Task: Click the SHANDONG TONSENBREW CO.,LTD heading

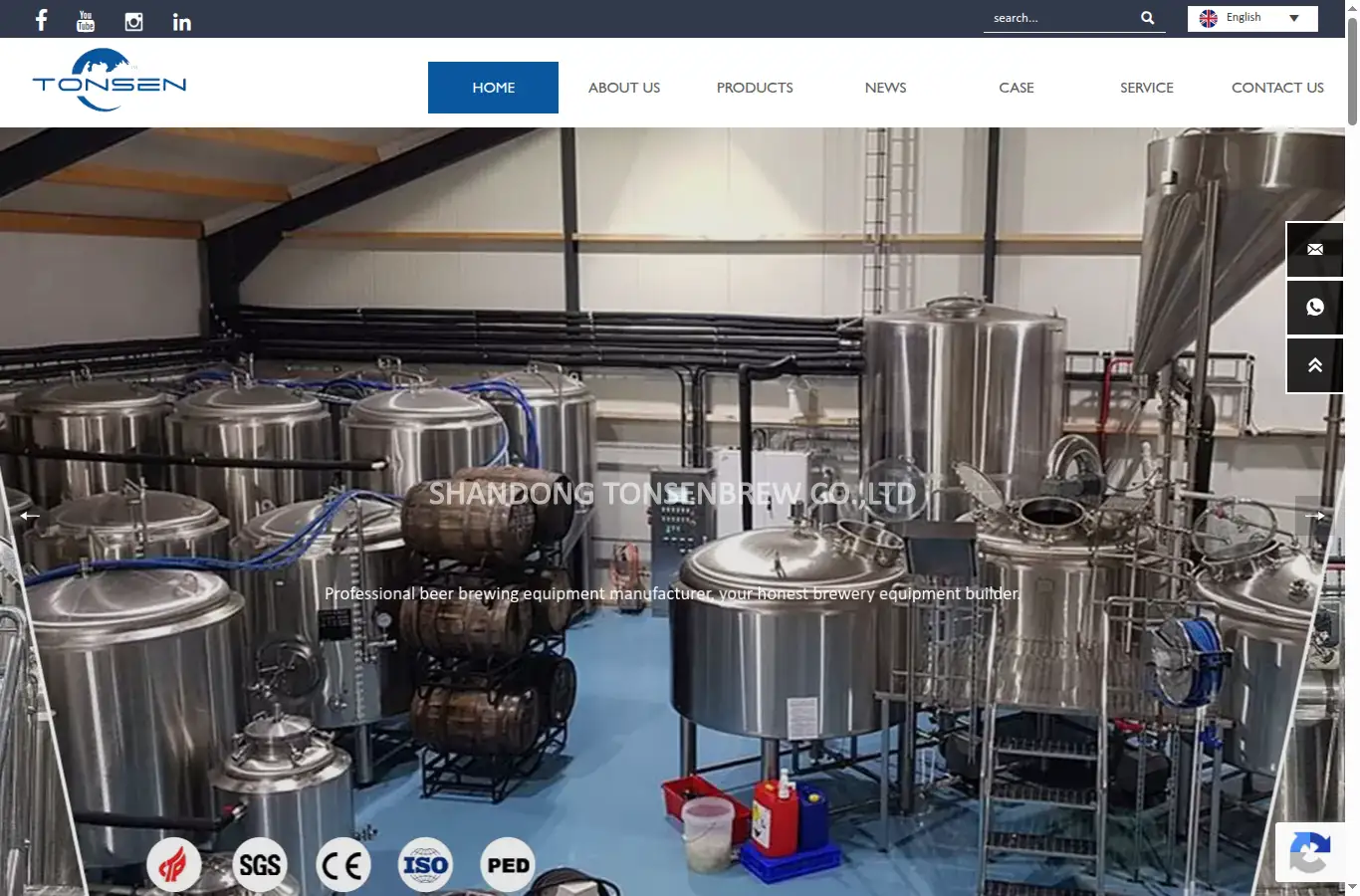Action: click(672, 494)
